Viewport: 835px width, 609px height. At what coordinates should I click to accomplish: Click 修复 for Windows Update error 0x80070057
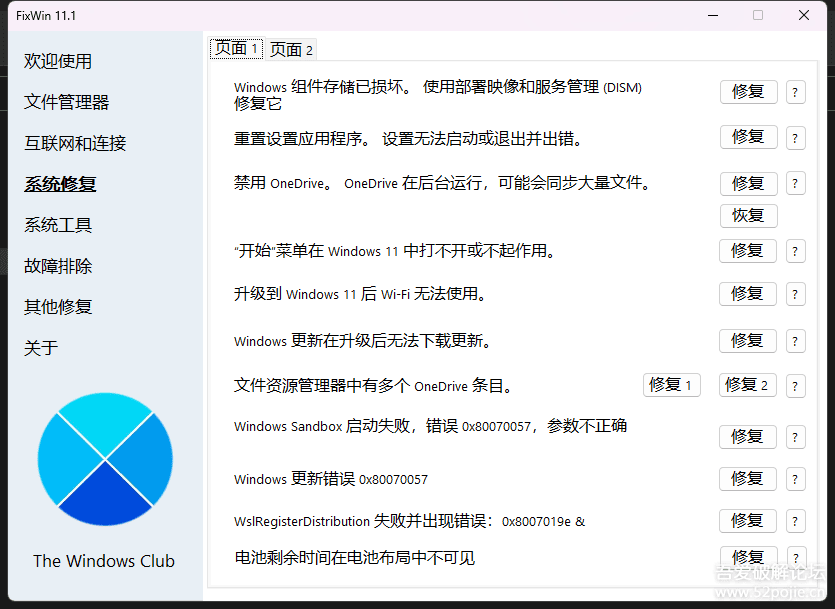(x=748, y=479)
